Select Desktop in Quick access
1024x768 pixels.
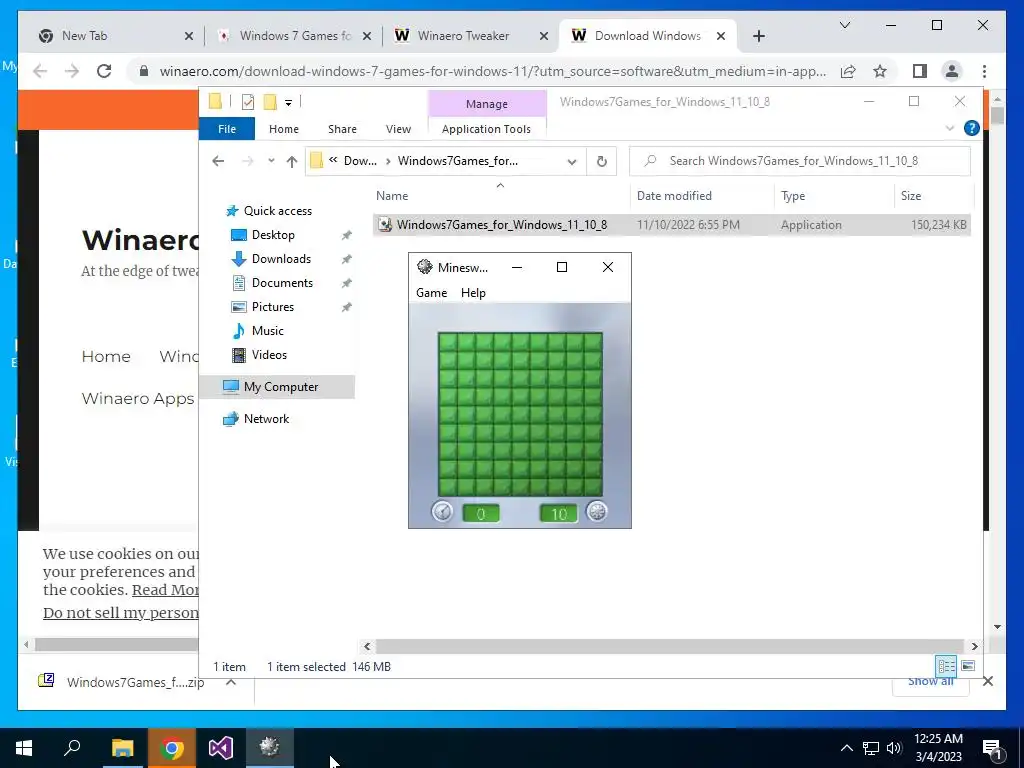(273, 234)
